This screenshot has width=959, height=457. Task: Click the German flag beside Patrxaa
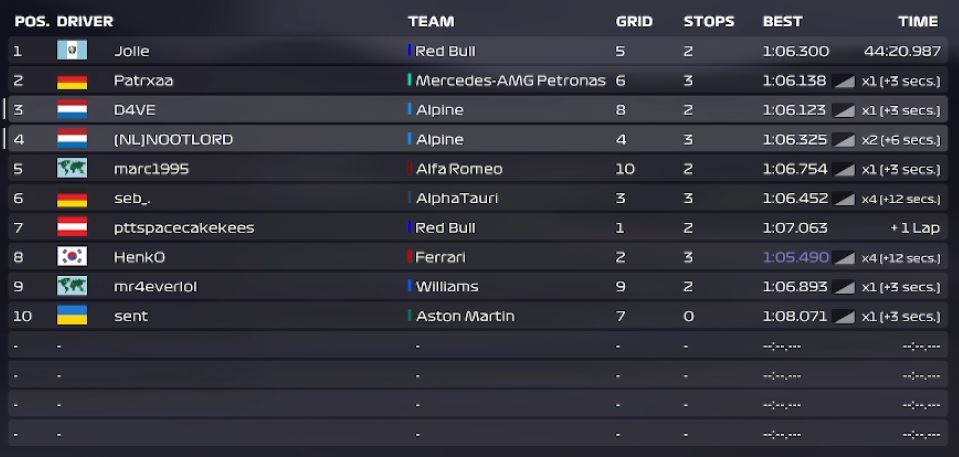click(x=72, y=80)
